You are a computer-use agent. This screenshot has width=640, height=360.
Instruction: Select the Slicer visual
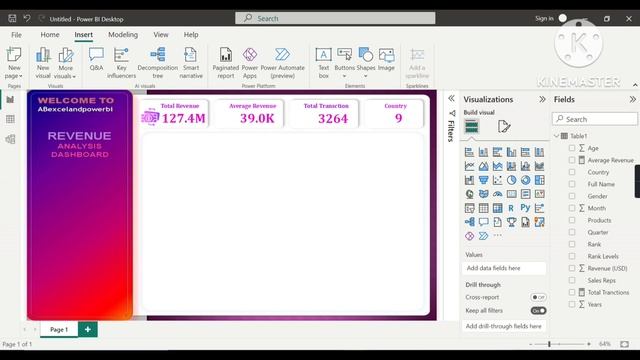[469, 208]
